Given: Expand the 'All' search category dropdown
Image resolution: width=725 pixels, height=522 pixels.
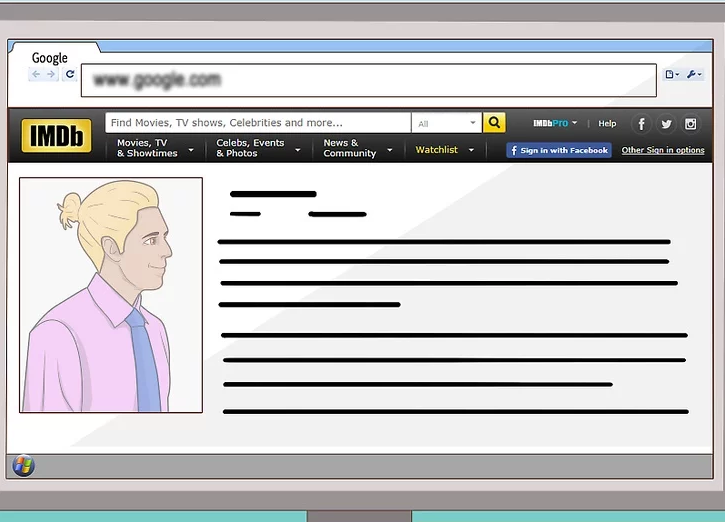Looking at the screenshot, I should pyautogui.click(x=446, y=123).
